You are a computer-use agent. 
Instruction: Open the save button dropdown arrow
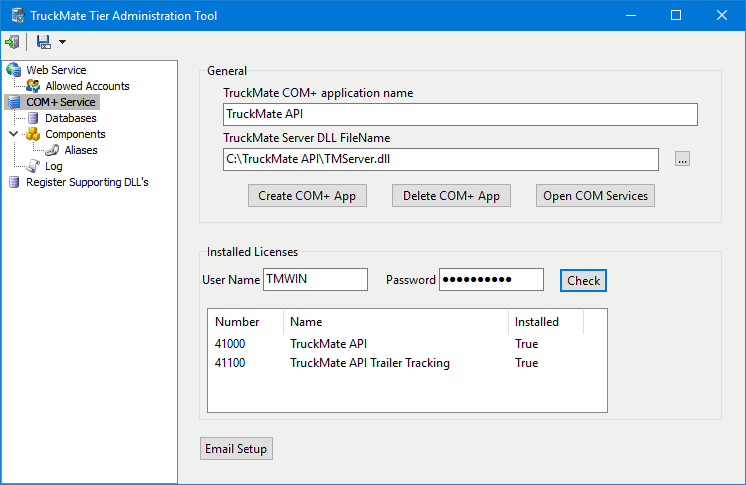(x=62, y=42)
